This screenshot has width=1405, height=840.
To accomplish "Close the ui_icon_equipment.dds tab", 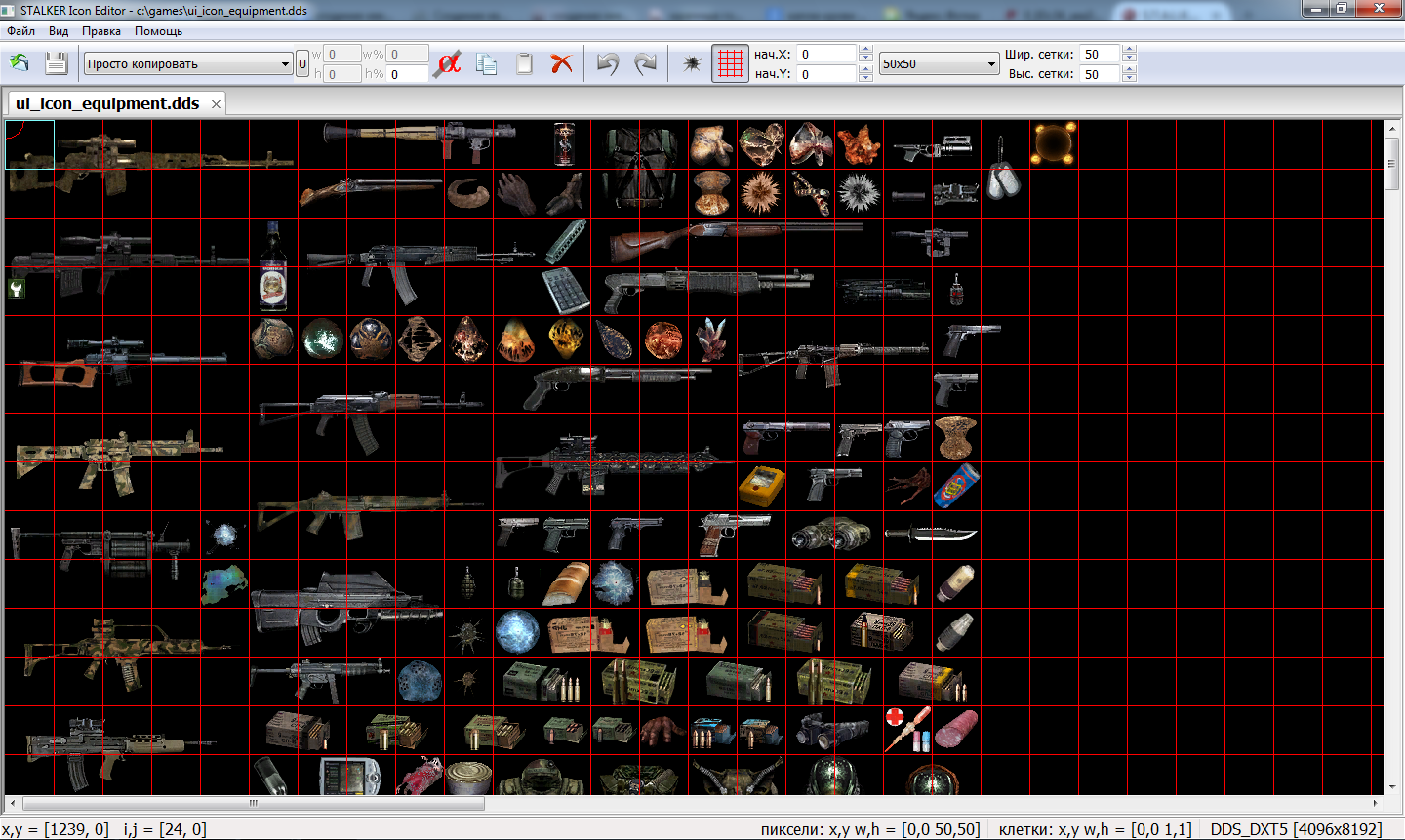I will tap(216, 104).
